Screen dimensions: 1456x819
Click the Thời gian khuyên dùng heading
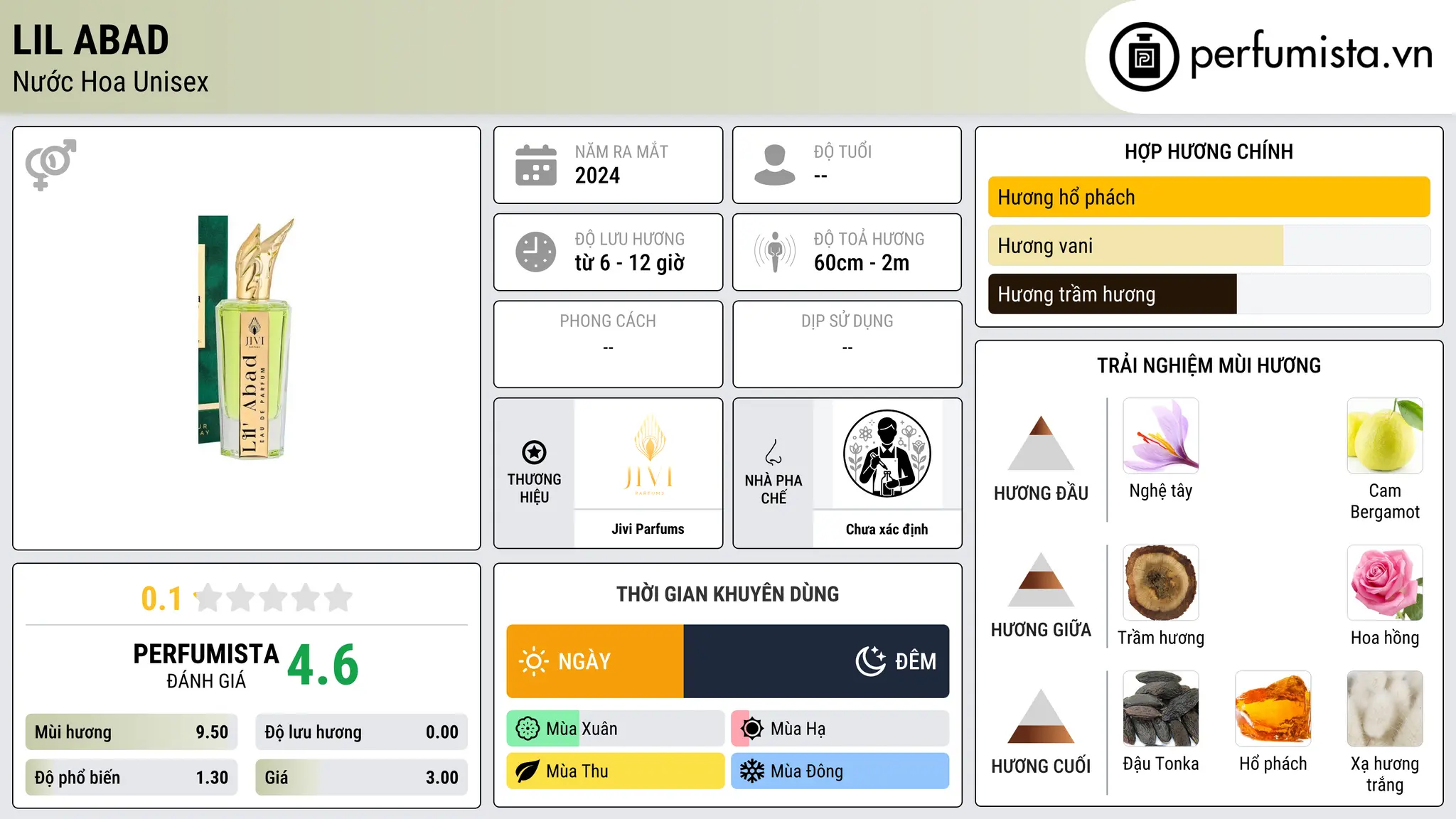(x=728, y=594)
